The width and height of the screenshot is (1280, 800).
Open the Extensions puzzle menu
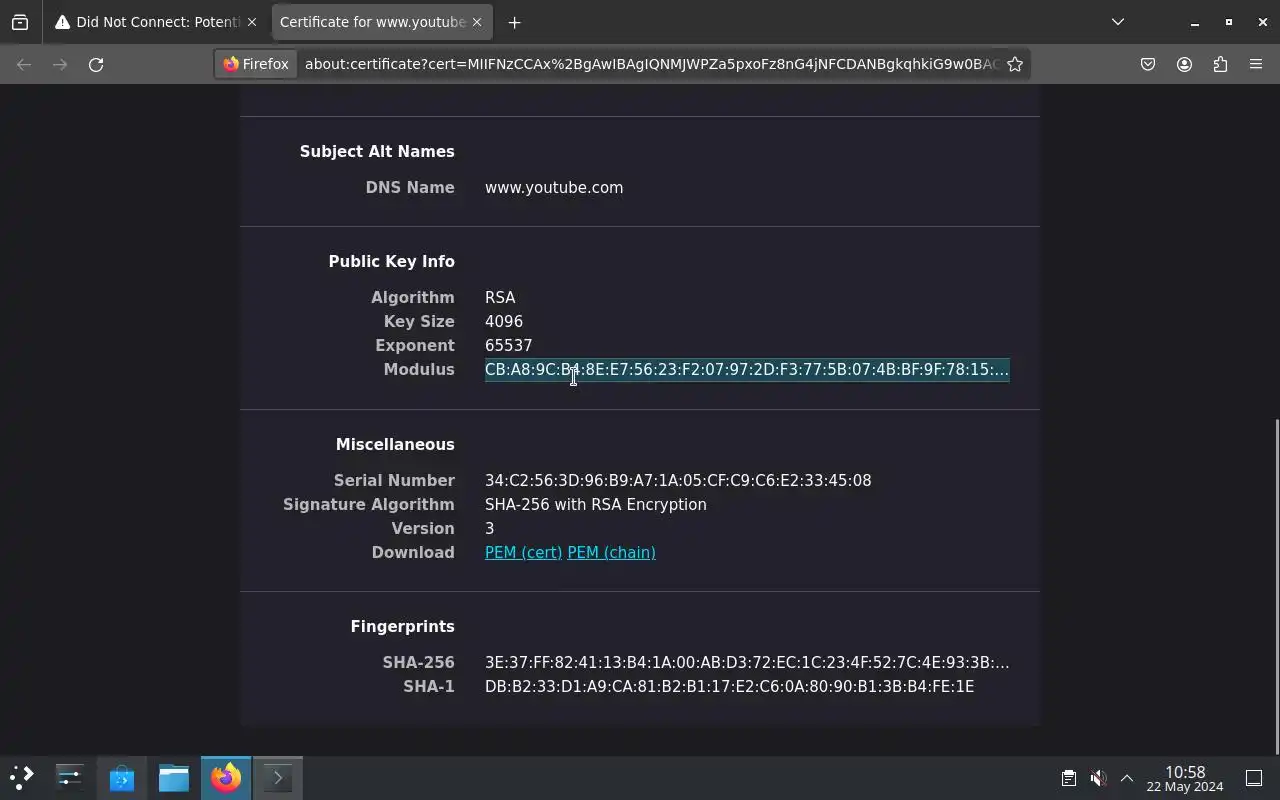pyautogui.click(x=1220, y=64)
